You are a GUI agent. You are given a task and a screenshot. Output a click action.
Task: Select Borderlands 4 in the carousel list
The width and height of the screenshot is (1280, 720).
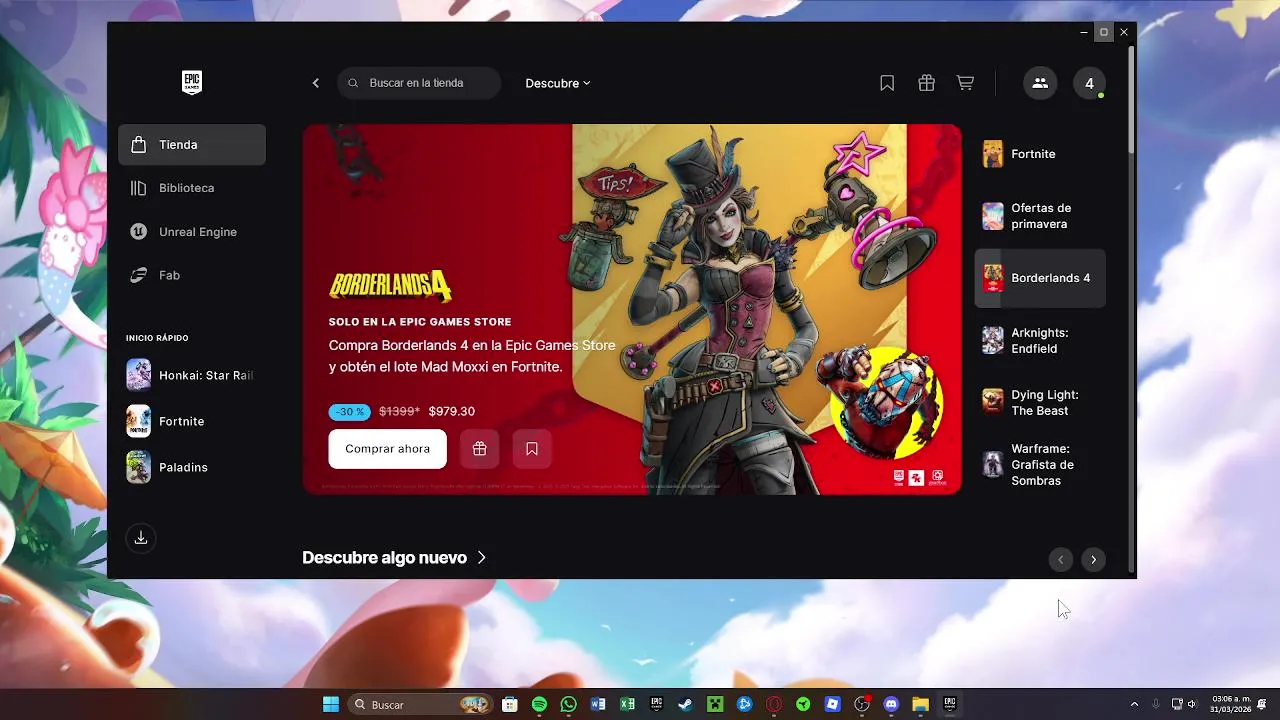[1040, 278]
